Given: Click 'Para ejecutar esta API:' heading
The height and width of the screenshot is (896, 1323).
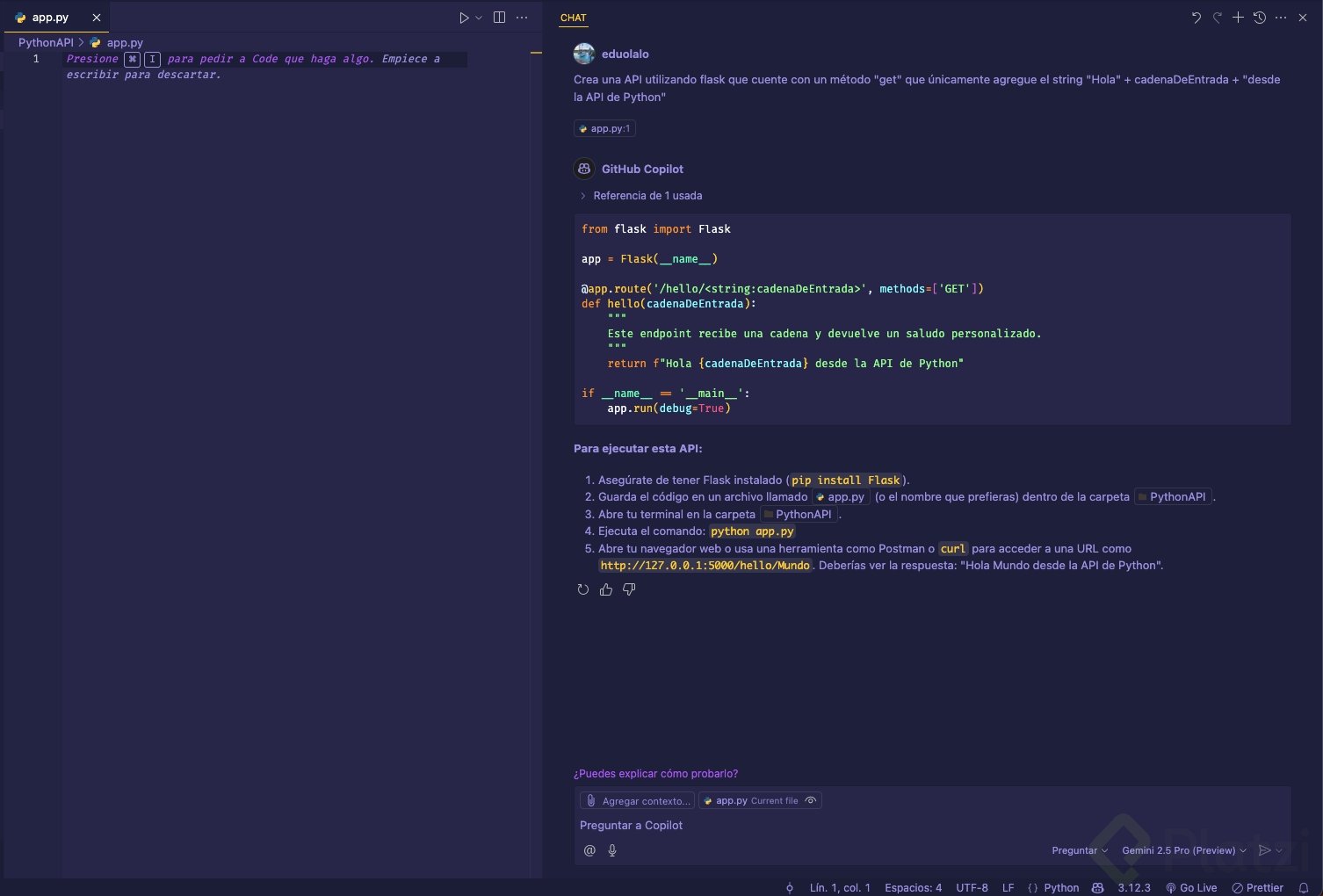Looking at the screenshot, I should 638,449.
